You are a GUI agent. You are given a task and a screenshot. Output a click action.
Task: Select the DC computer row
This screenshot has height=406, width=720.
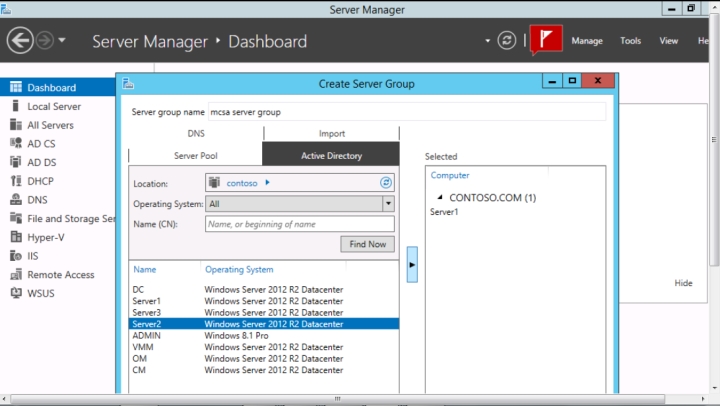[x=264, y=290]
